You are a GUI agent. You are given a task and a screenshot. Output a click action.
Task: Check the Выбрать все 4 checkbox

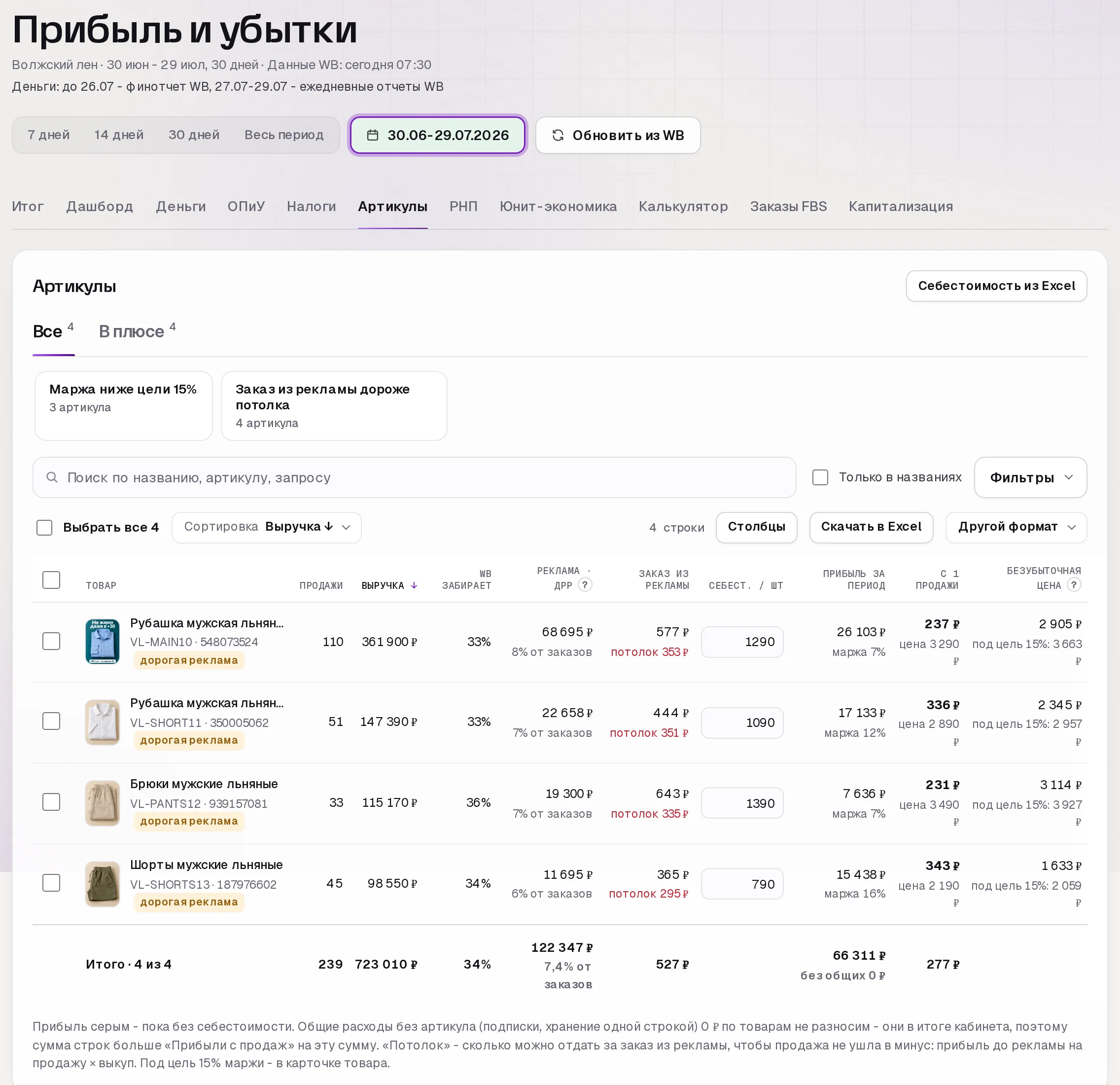44,528
